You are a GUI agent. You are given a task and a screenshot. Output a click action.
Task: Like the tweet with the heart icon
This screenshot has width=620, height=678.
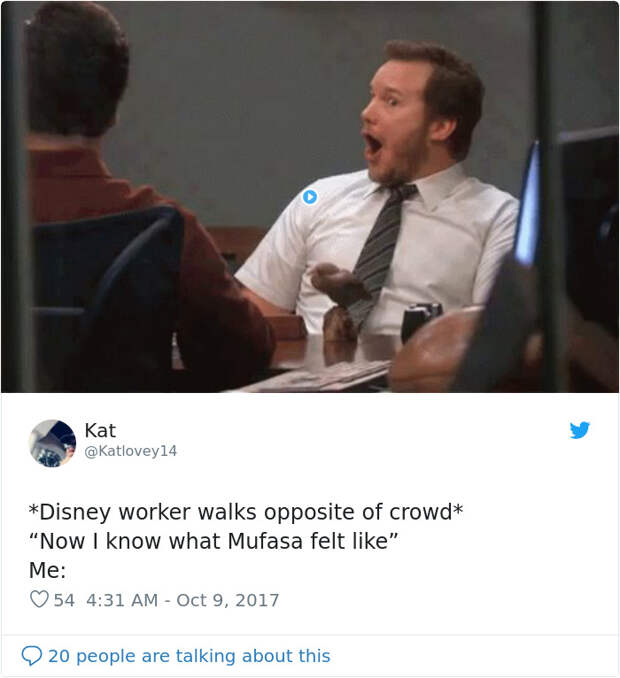pos(39,600)
